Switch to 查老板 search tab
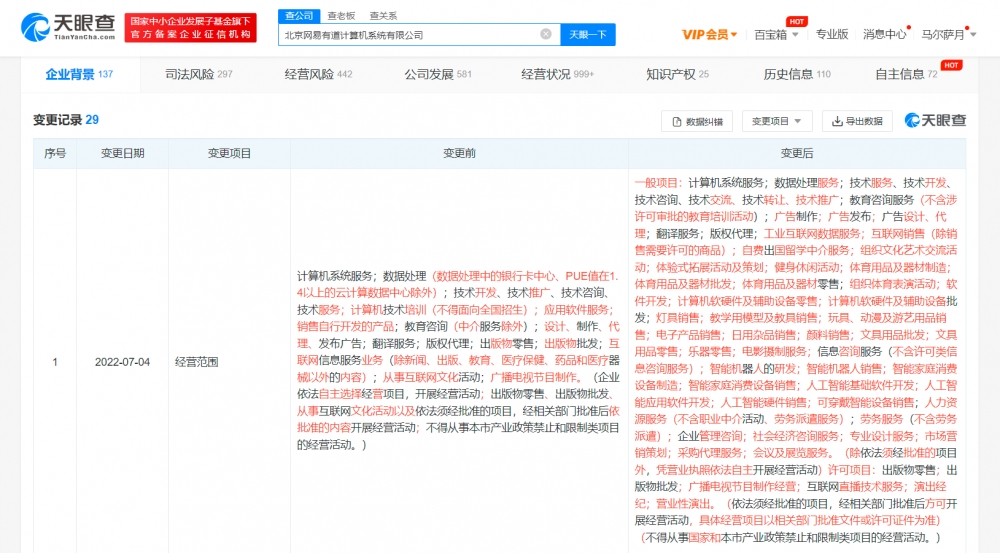 point(341,16)
